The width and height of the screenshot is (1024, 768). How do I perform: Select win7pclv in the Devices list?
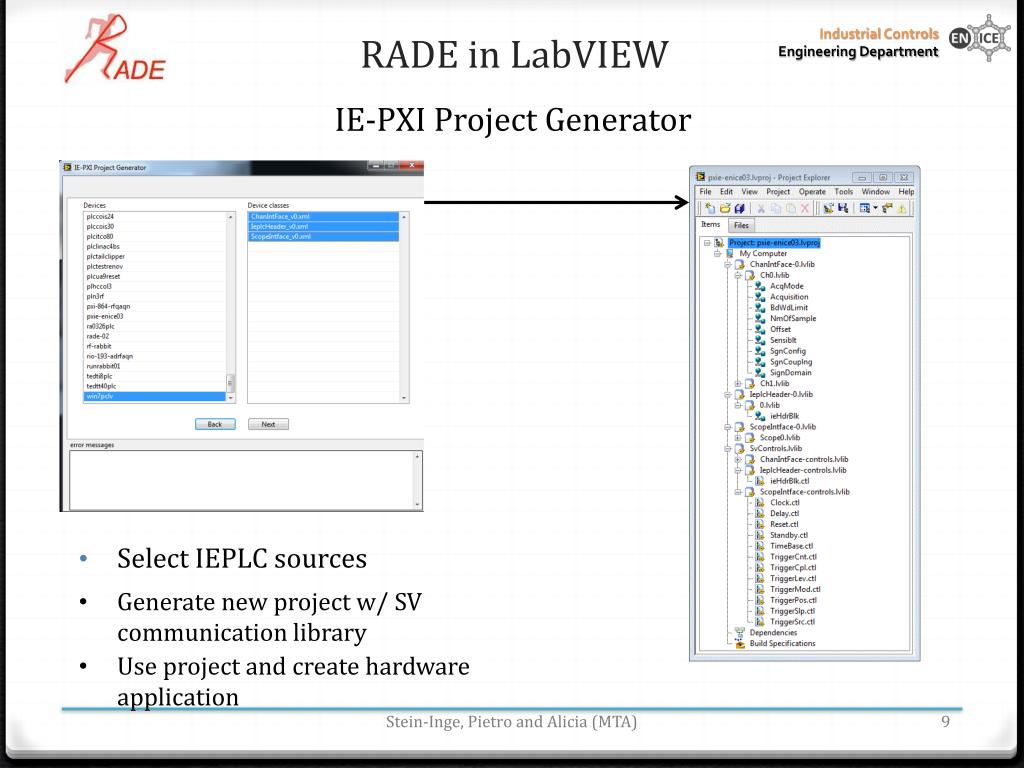[x=155, y=396]
